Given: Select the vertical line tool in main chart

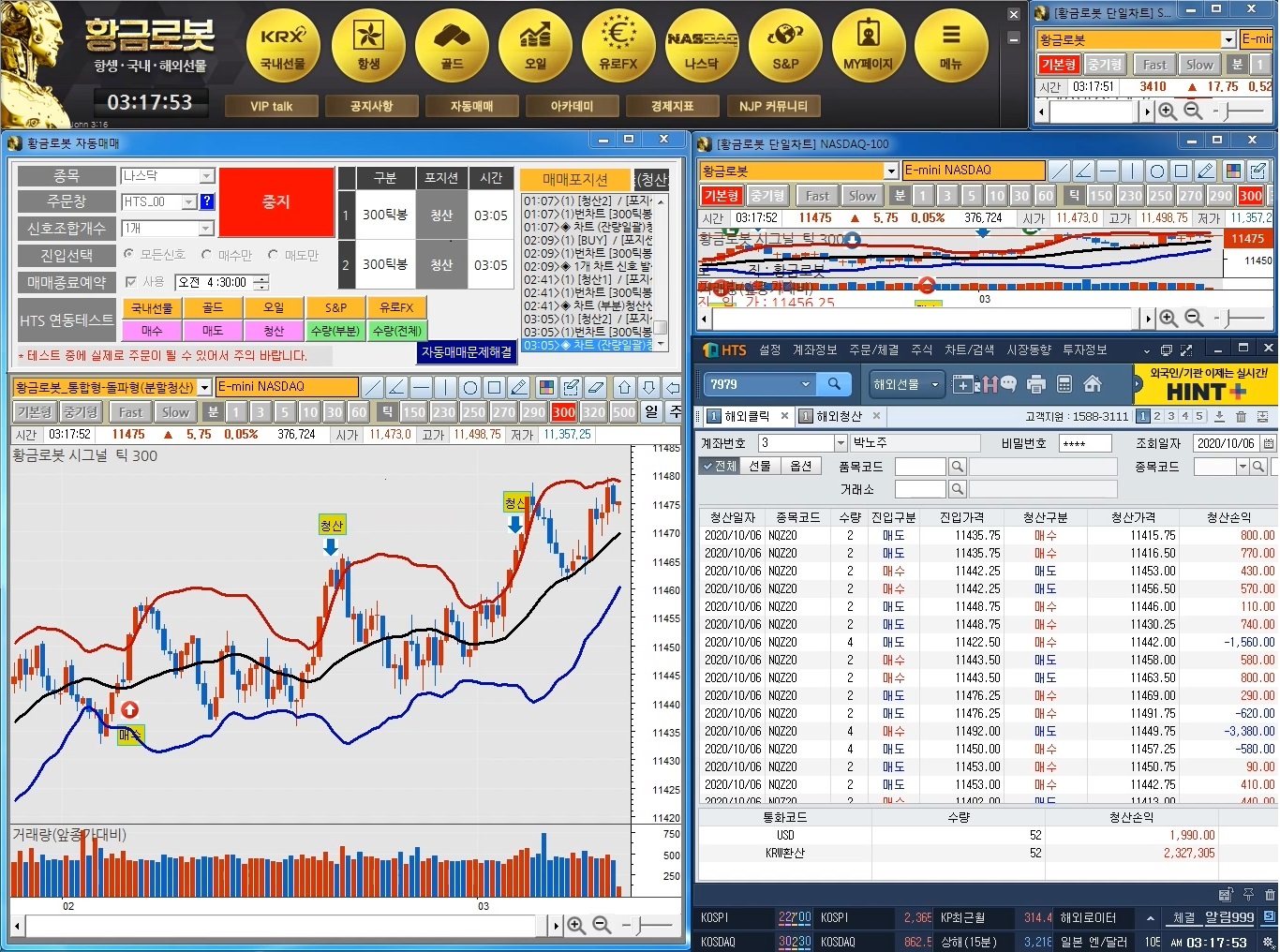Looking at the screenshot, I should pyautogui.click(x=446, y=387).
